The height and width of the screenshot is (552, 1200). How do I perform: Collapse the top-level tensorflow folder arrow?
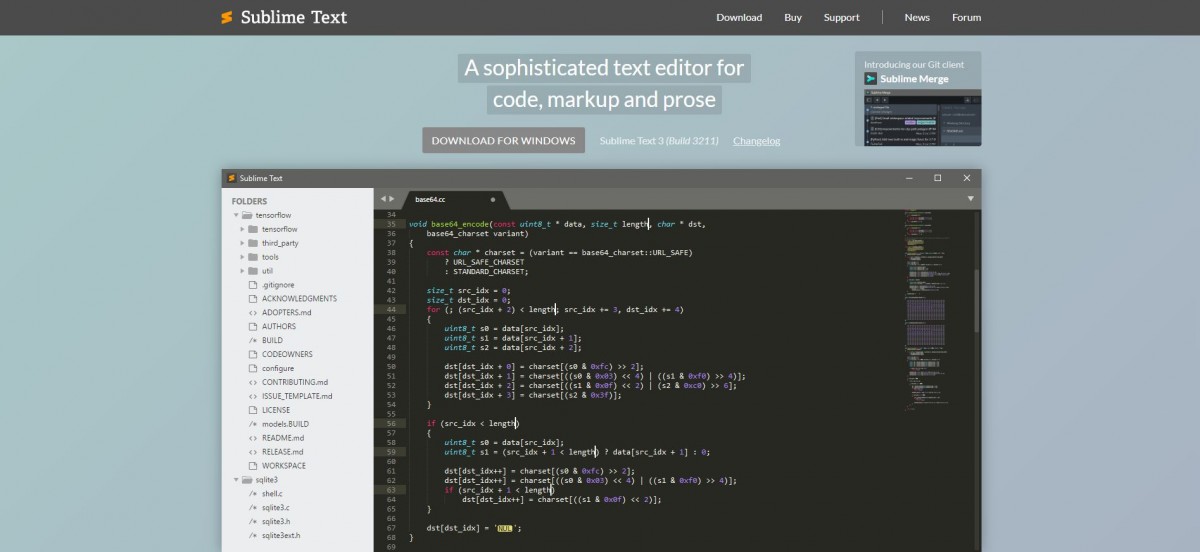pyautogui.click(x=236, y=215)
